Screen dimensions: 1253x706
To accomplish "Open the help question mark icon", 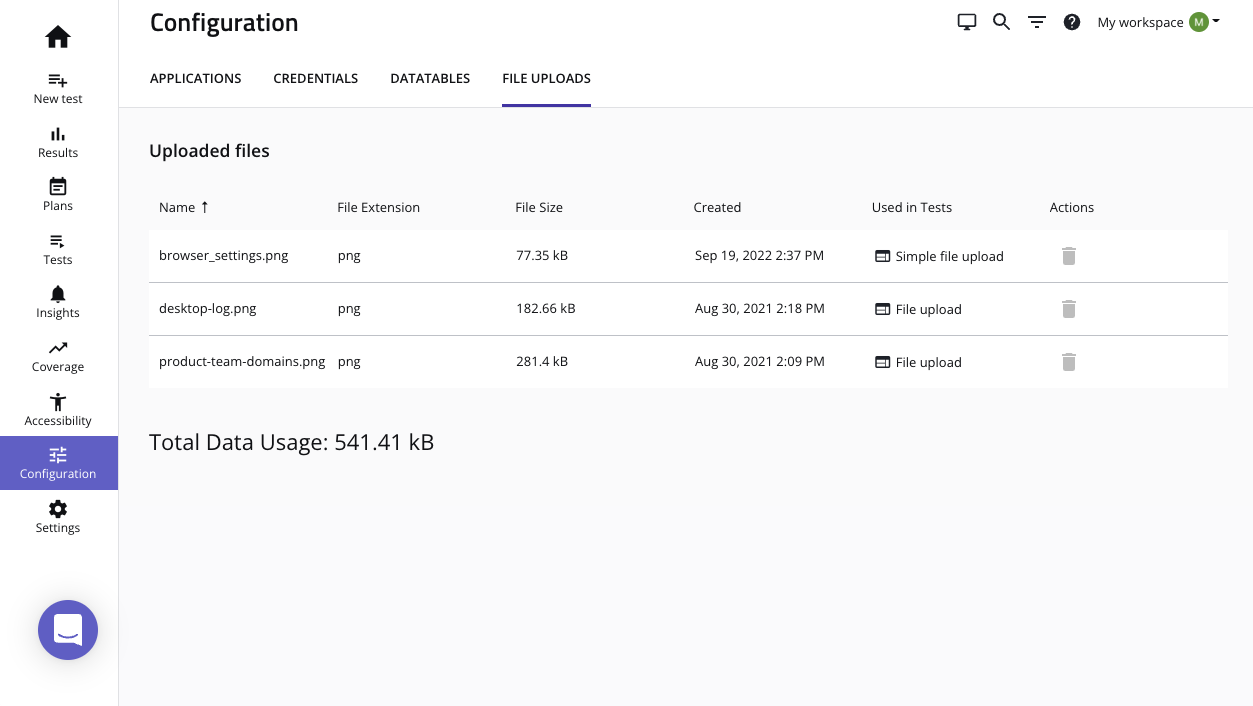I will coord(1072,22).
